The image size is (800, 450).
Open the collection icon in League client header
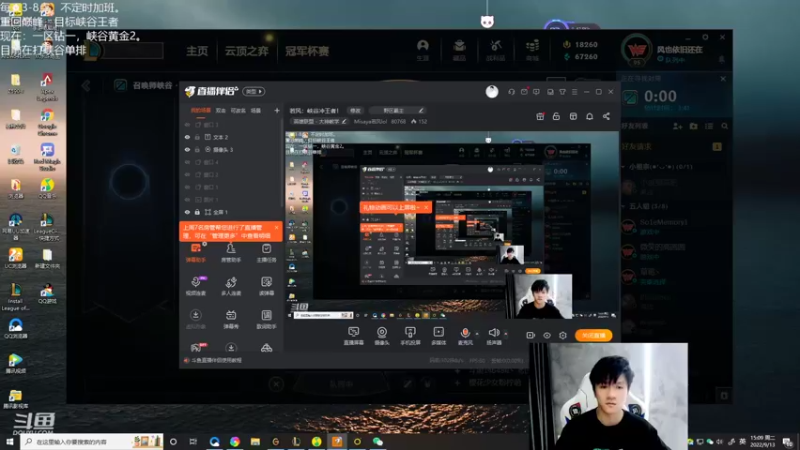point(459,49)
